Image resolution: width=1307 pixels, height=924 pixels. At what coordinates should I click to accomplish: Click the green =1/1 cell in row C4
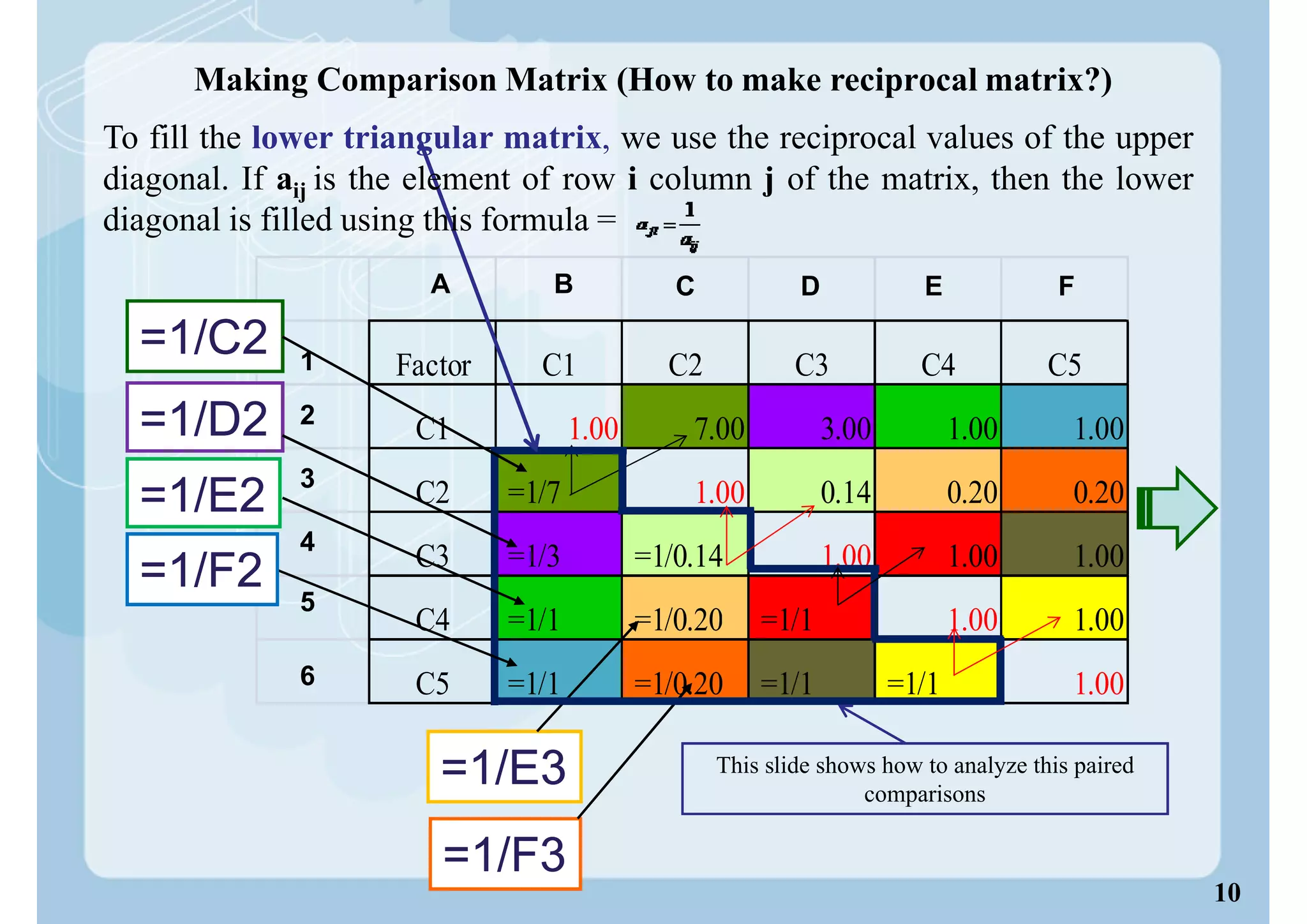[x=559, y=607]
